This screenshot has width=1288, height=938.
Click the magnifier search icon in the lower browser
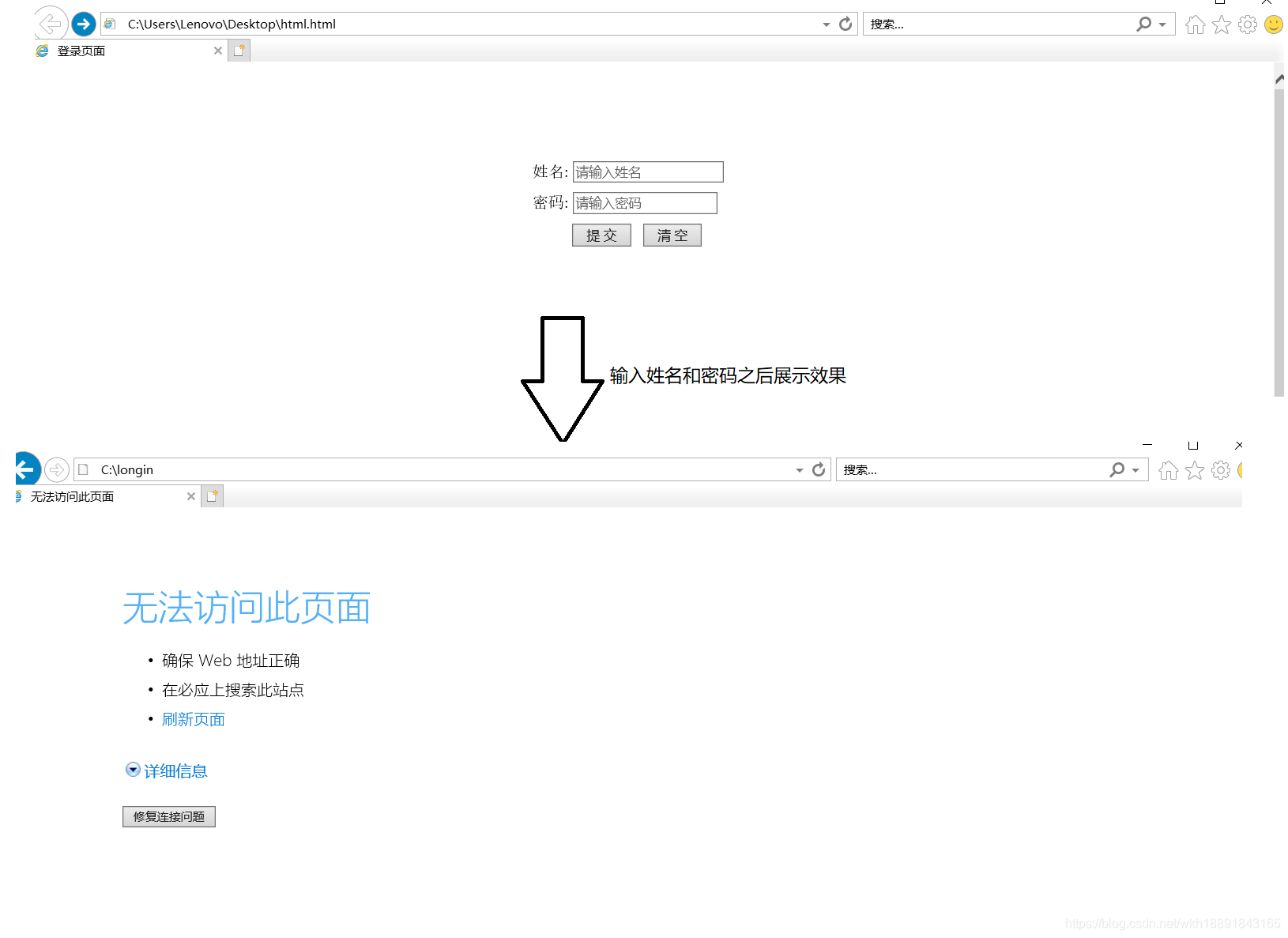tap(1117, 469)
